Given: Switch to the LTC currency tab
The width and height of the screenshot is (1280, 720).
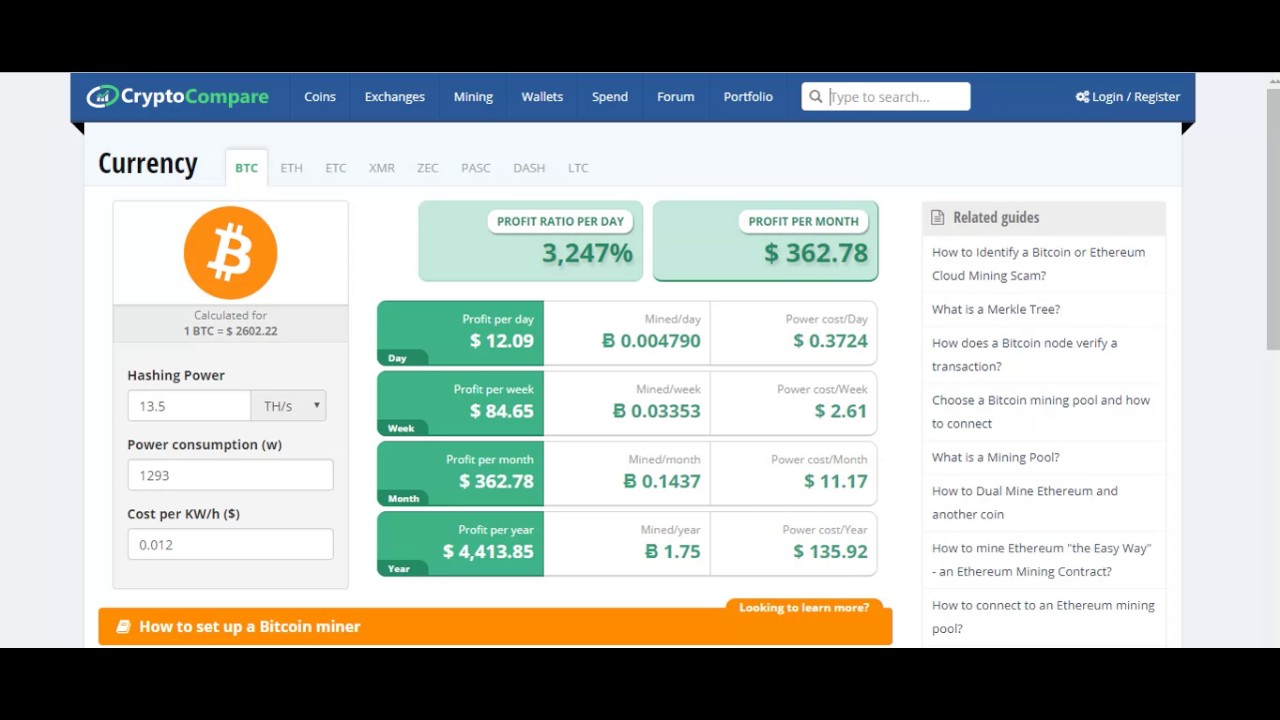Looking at the screenshot, I should click(x=578, y=168).
